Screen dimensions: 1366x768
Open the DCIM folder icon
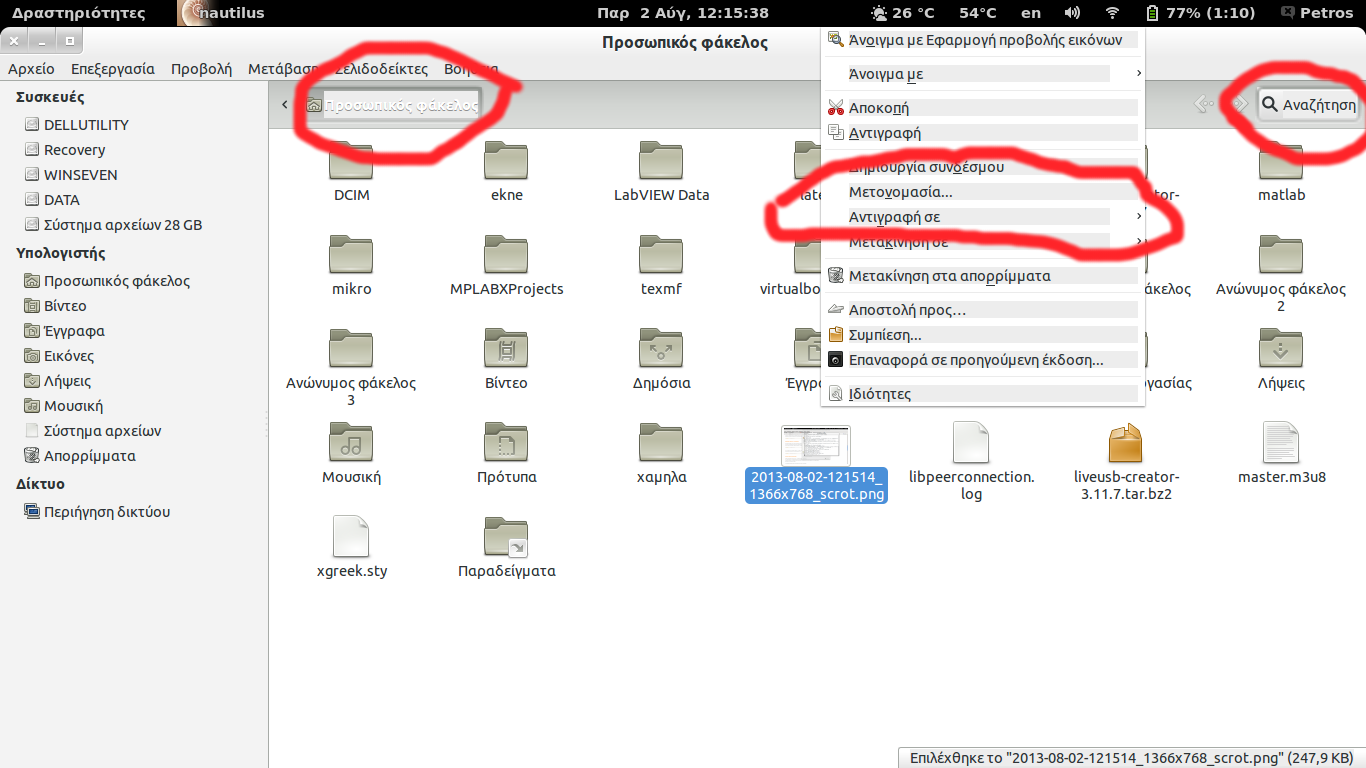click(x=351, y=162)
